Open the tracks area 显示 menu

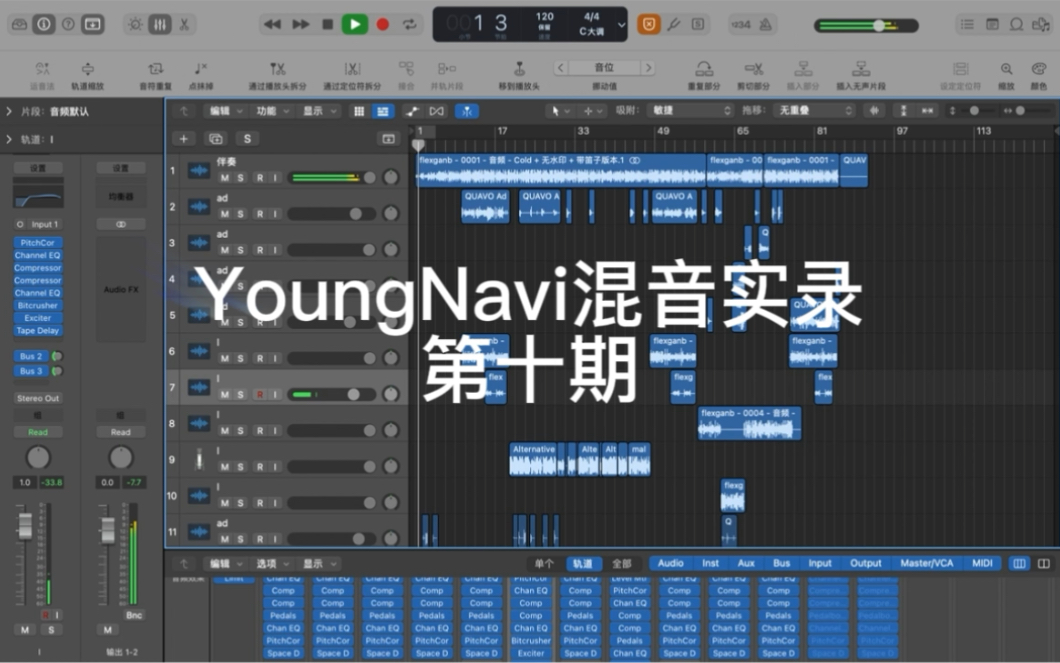tap(319, 111)
